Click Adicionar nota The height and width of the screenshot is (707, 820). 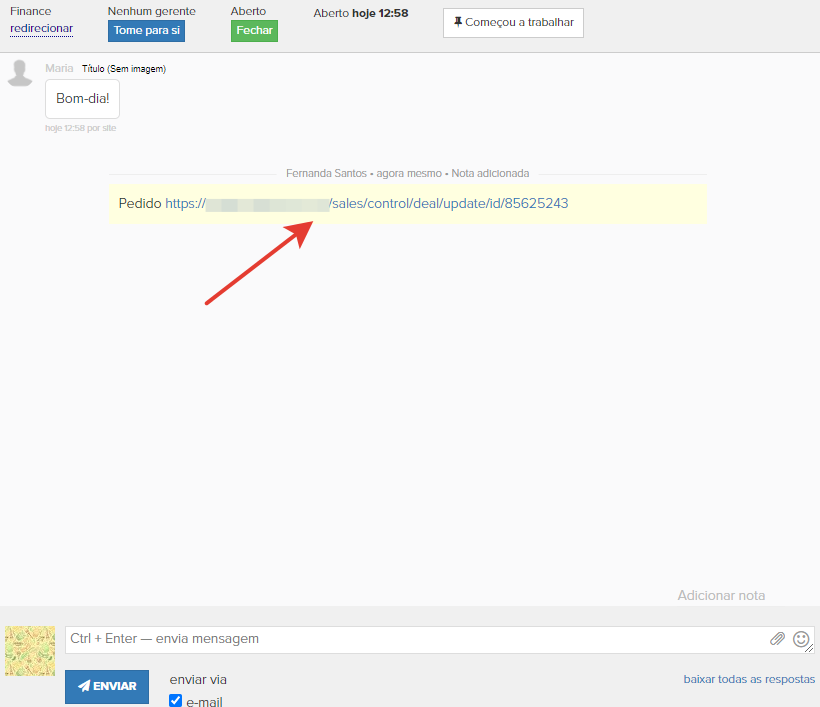721,595
